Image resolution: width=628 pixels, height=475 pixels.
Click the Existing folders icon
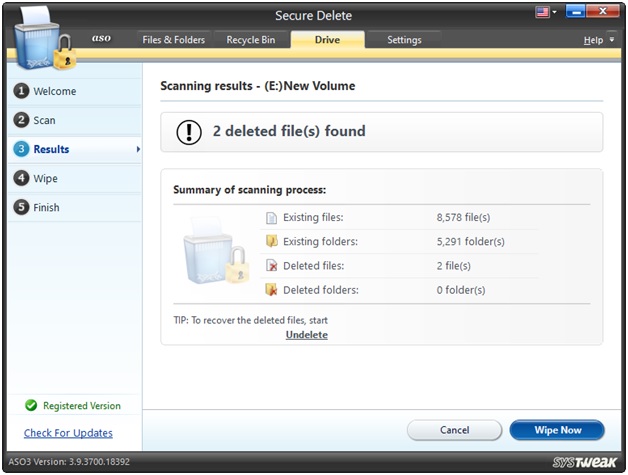pyautogui.click(x=271, y=241)
